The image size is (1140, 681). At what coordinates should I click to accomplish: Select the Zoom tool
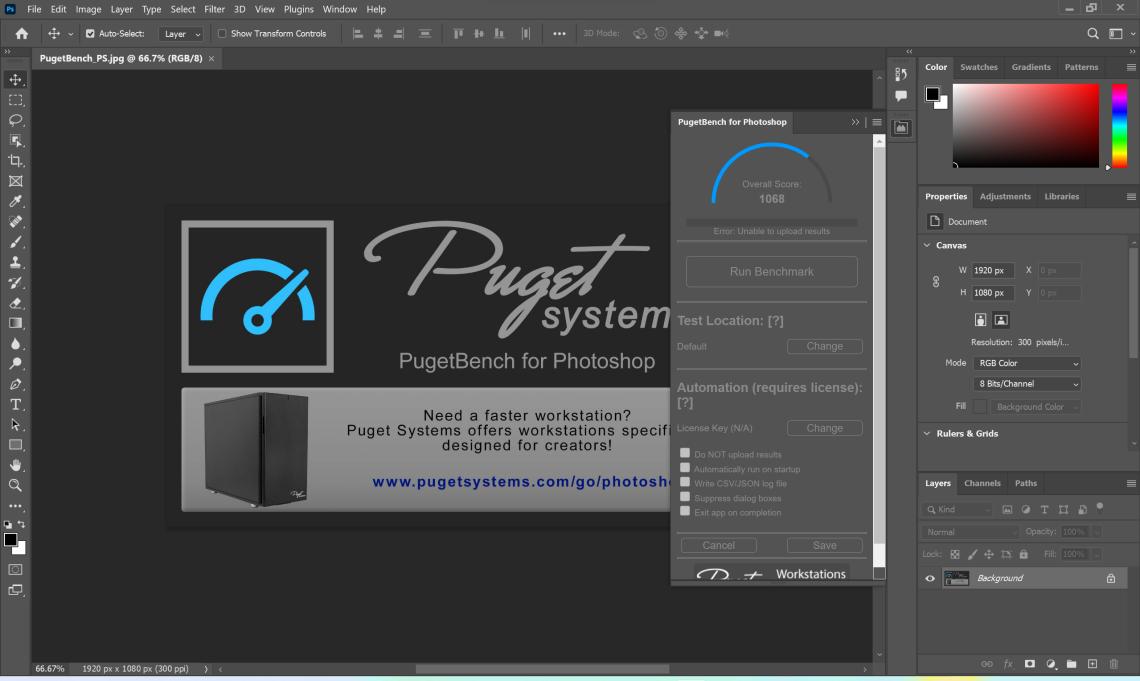point(15,485)
